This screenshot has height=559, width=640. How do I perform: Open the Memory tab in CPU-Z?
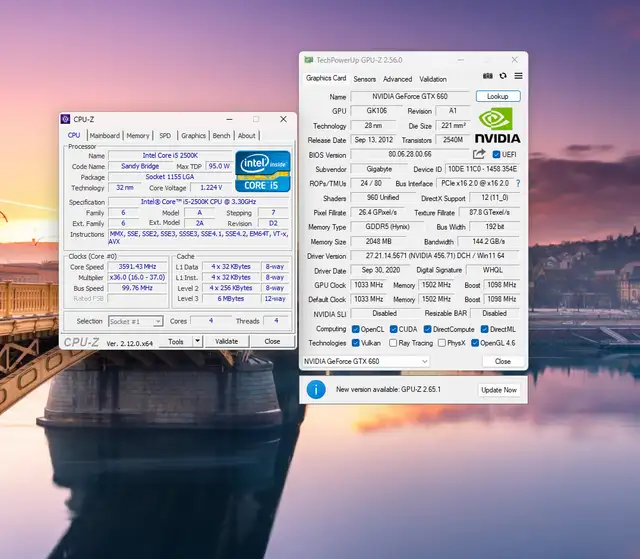[138, 135]
